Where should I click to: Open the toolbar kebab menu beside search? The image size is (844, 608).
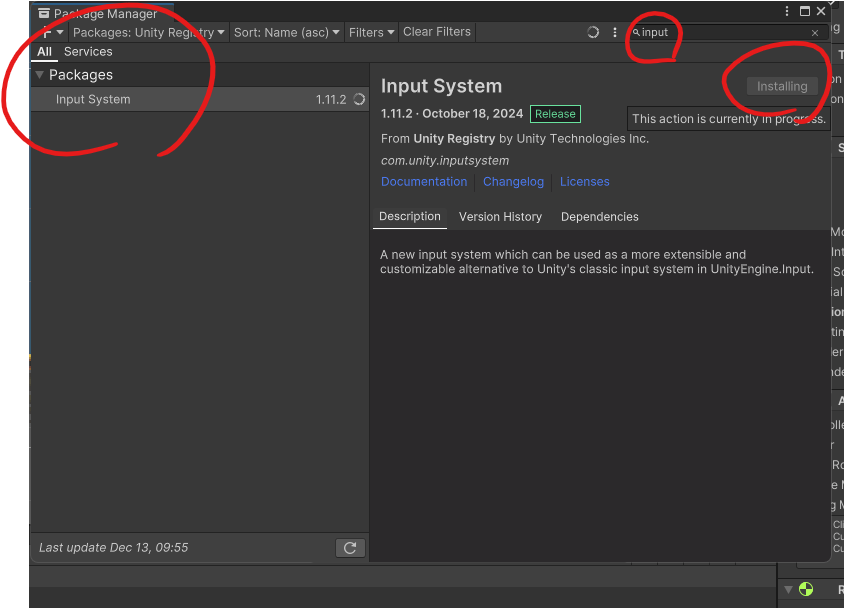pos(615,32)
